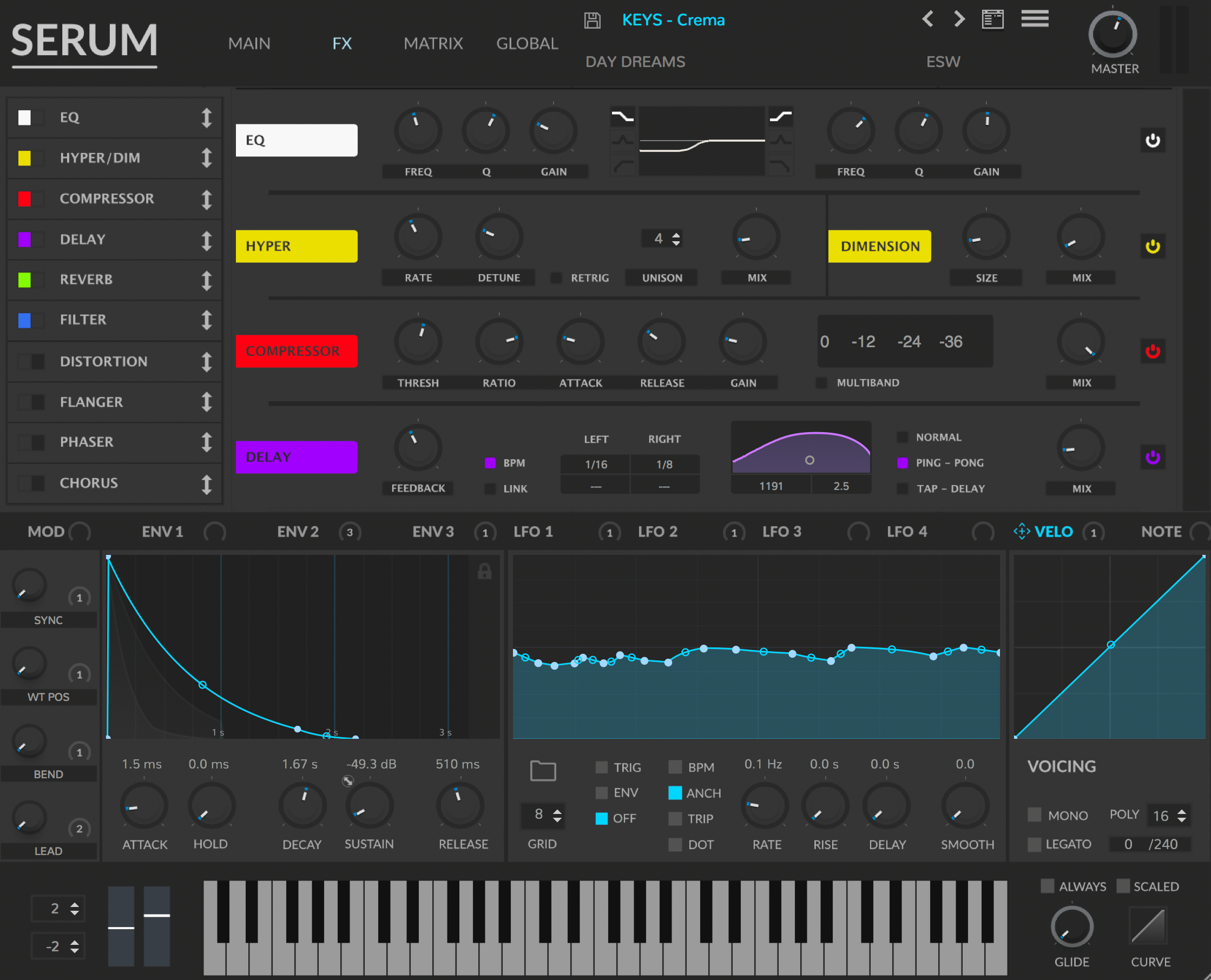
Task: Select the EQ high shelf shape icon
Action: coord(780,117)
